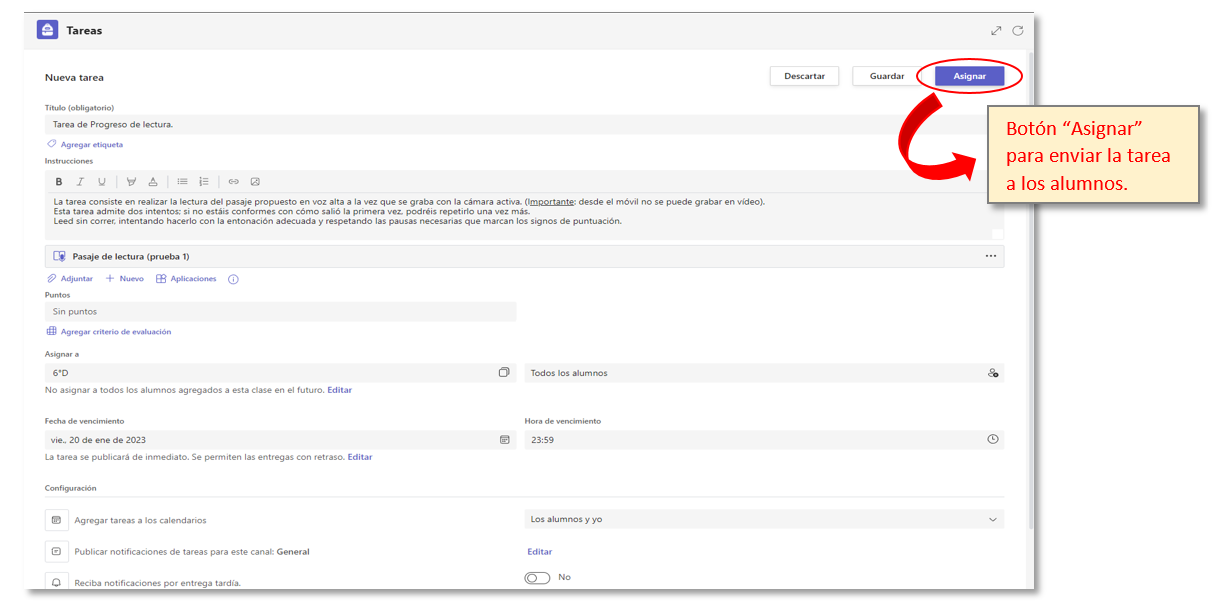Image resolution: width=1212 pixels, height=602 pixels.
Task: Refresh the Tareas view with the reload icon
Action: point(1018,31)
